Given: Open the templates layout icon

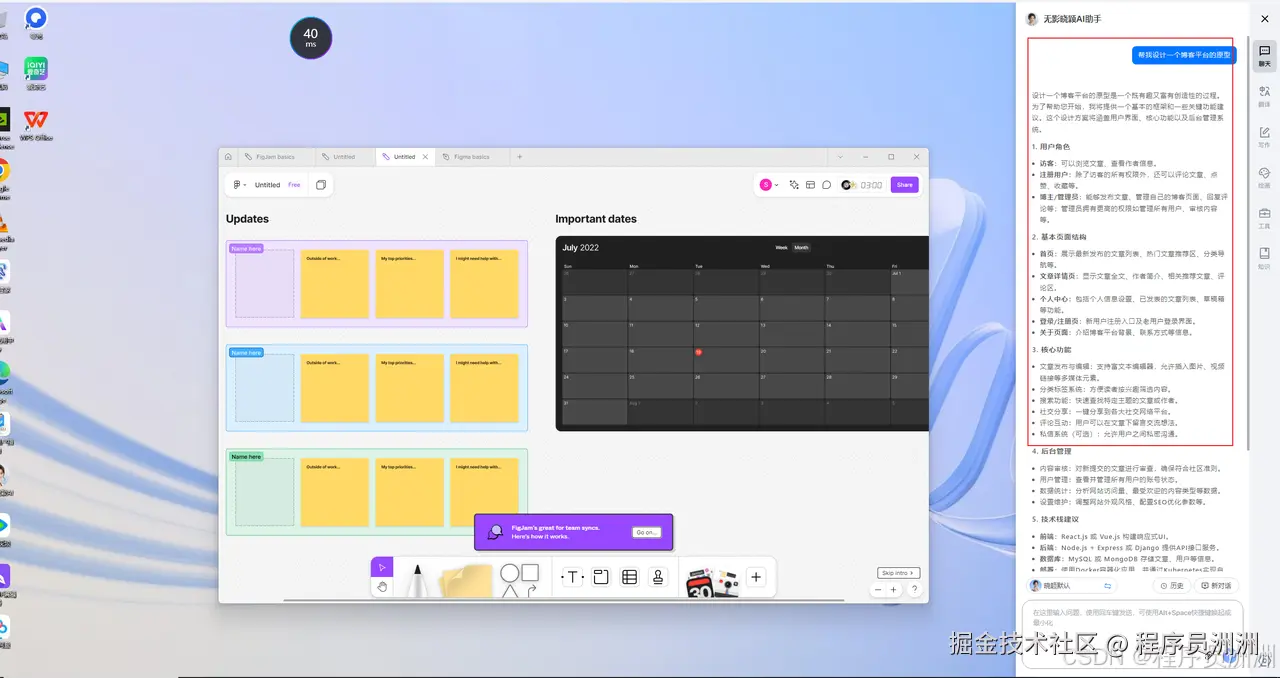Looking at the screenshot, I should click(811, 185).
